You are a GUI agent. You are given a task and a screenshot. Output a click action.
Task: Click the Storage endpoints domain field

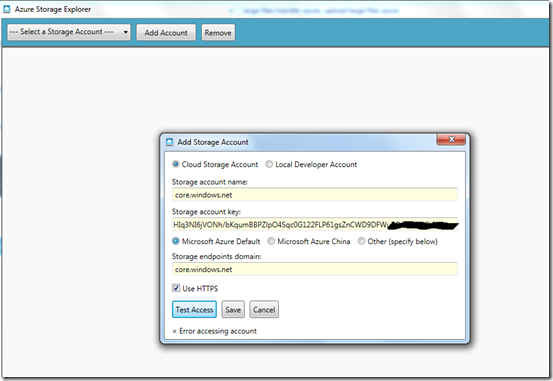(315, 269)
